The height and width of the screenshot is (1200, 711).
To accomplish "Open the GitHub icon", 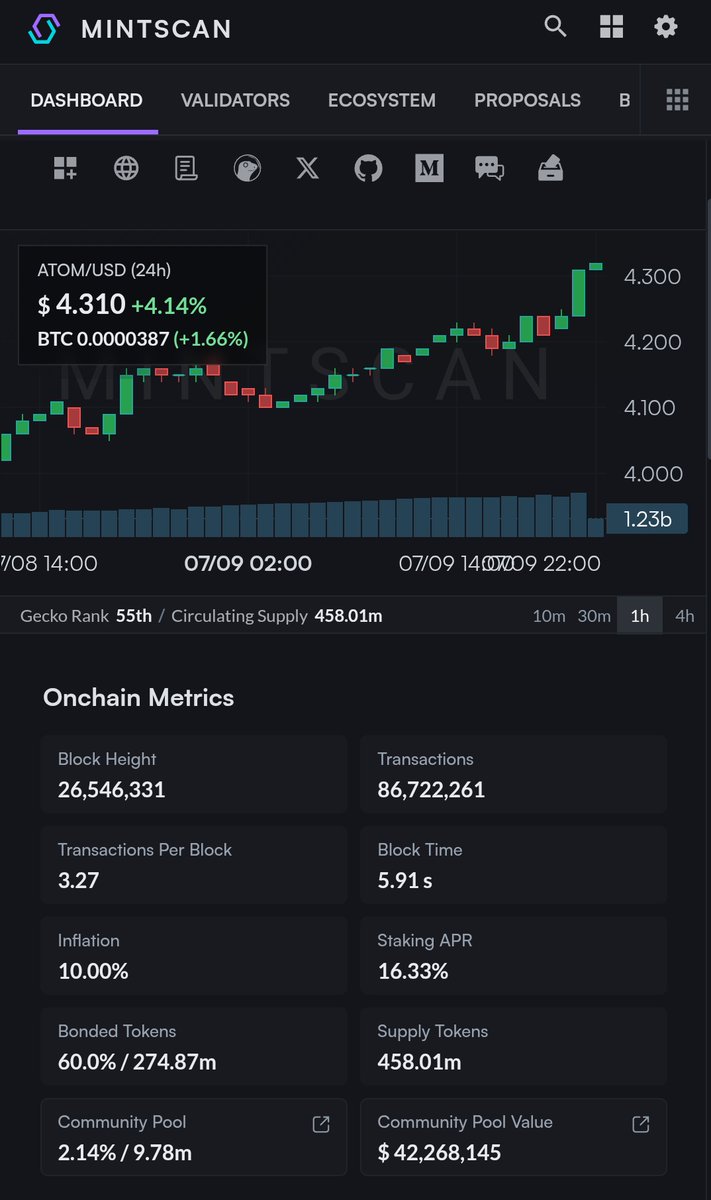I will 369,168.
